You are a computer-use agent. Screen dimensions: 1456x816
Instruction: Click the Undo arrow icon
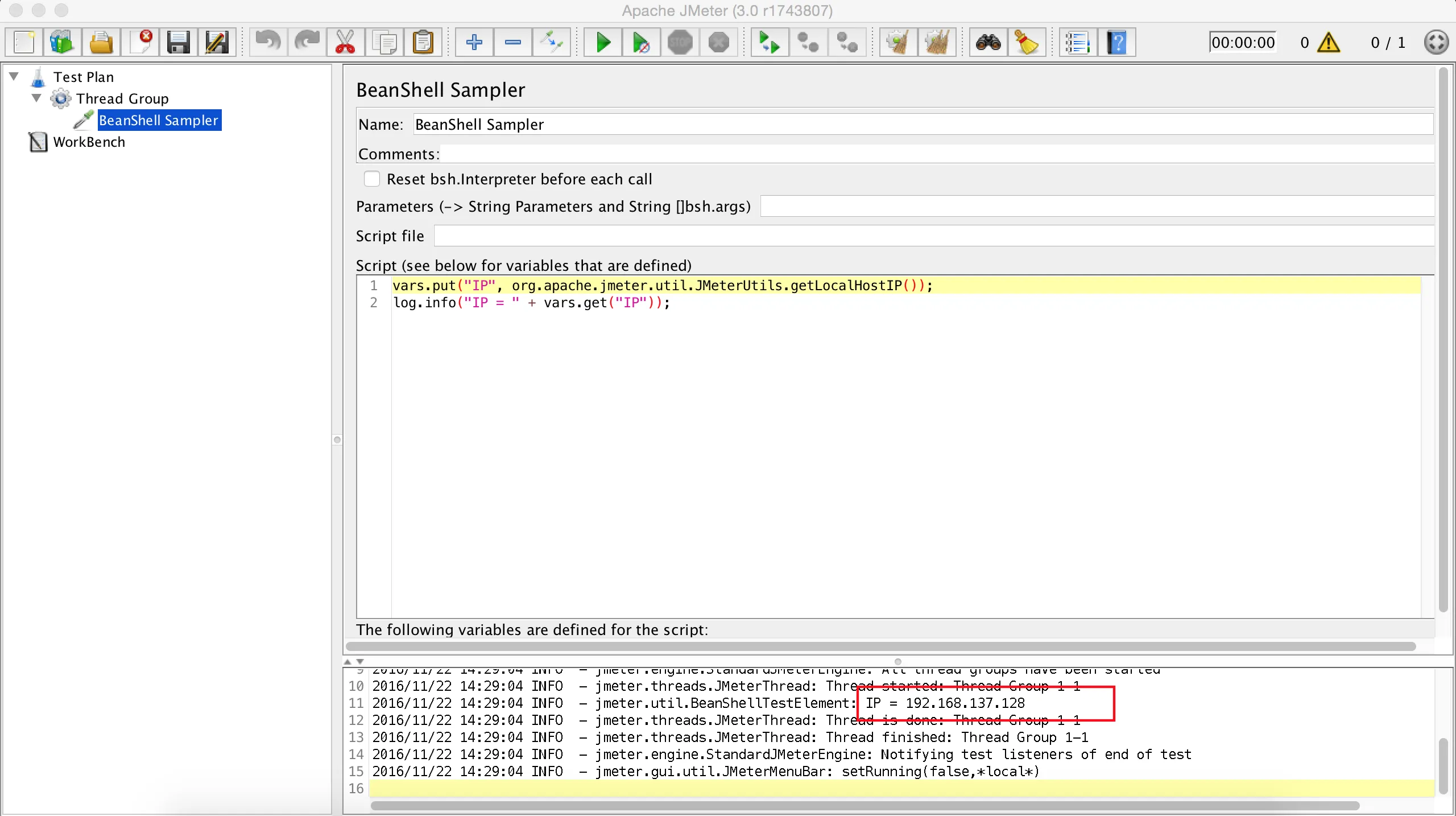268,43
